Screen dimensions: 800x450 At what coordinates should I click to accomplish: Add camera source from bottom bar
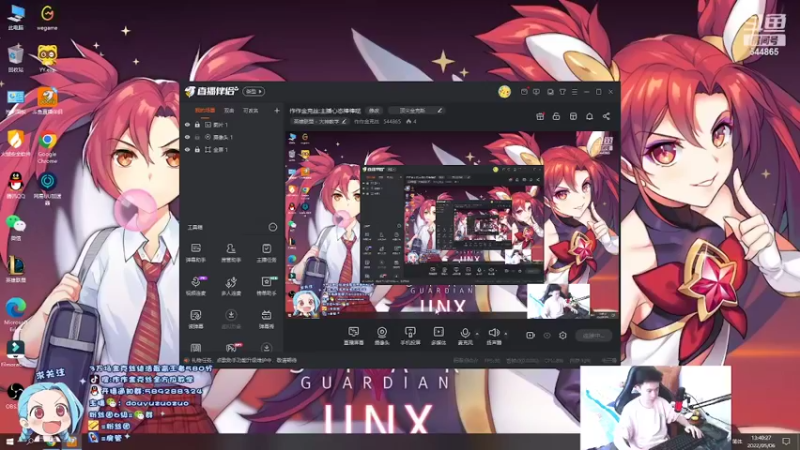pyautogui.click(x=382, y=336)
